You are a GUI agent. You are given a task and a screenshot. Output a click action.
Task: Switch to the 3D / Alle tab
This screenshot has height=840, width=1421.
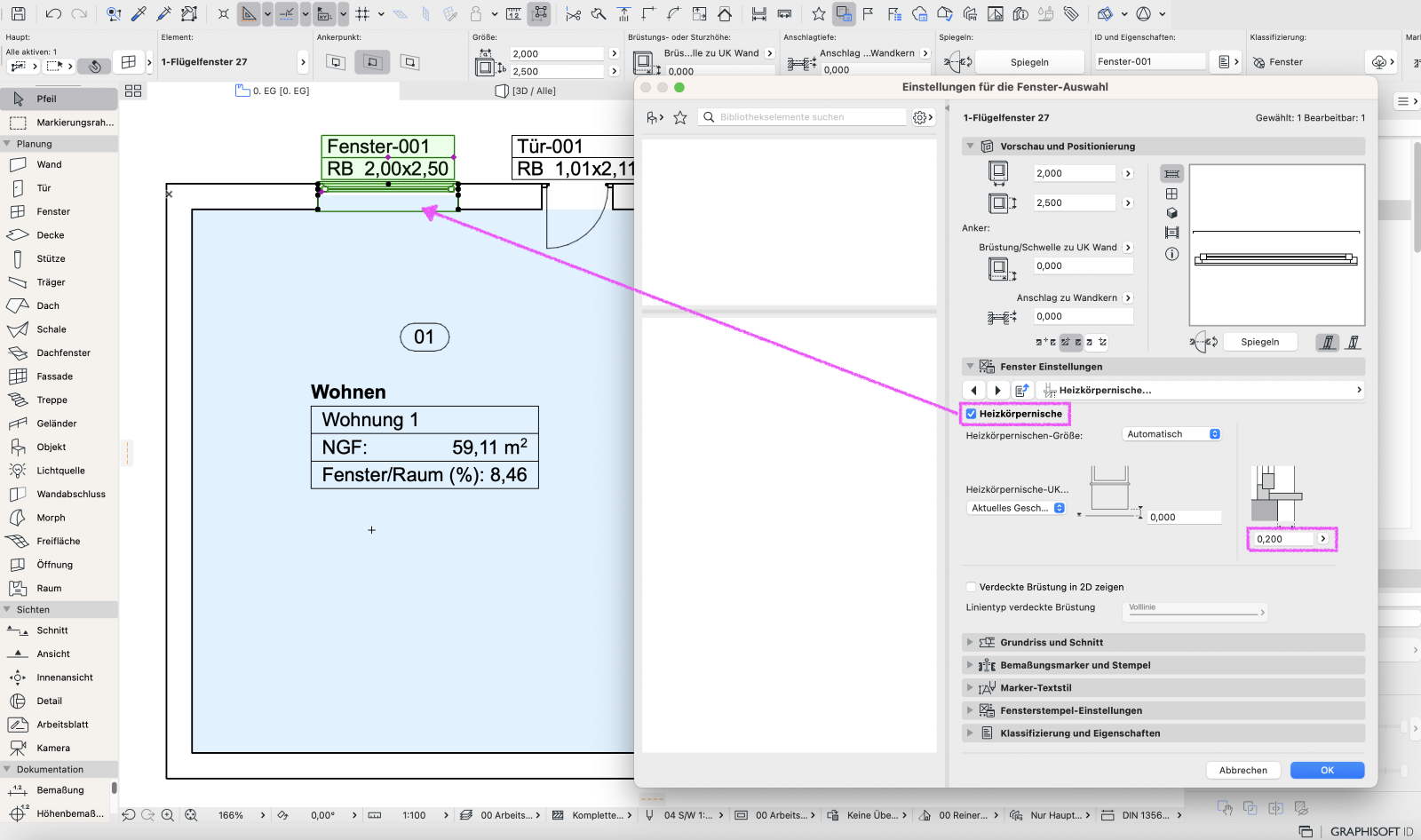525,91
